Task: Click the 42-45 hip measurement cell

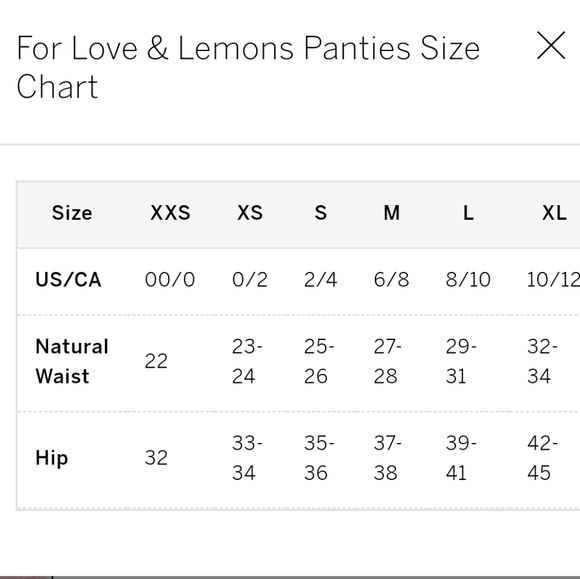Action: pyautogui.click(x=542, y=458)
